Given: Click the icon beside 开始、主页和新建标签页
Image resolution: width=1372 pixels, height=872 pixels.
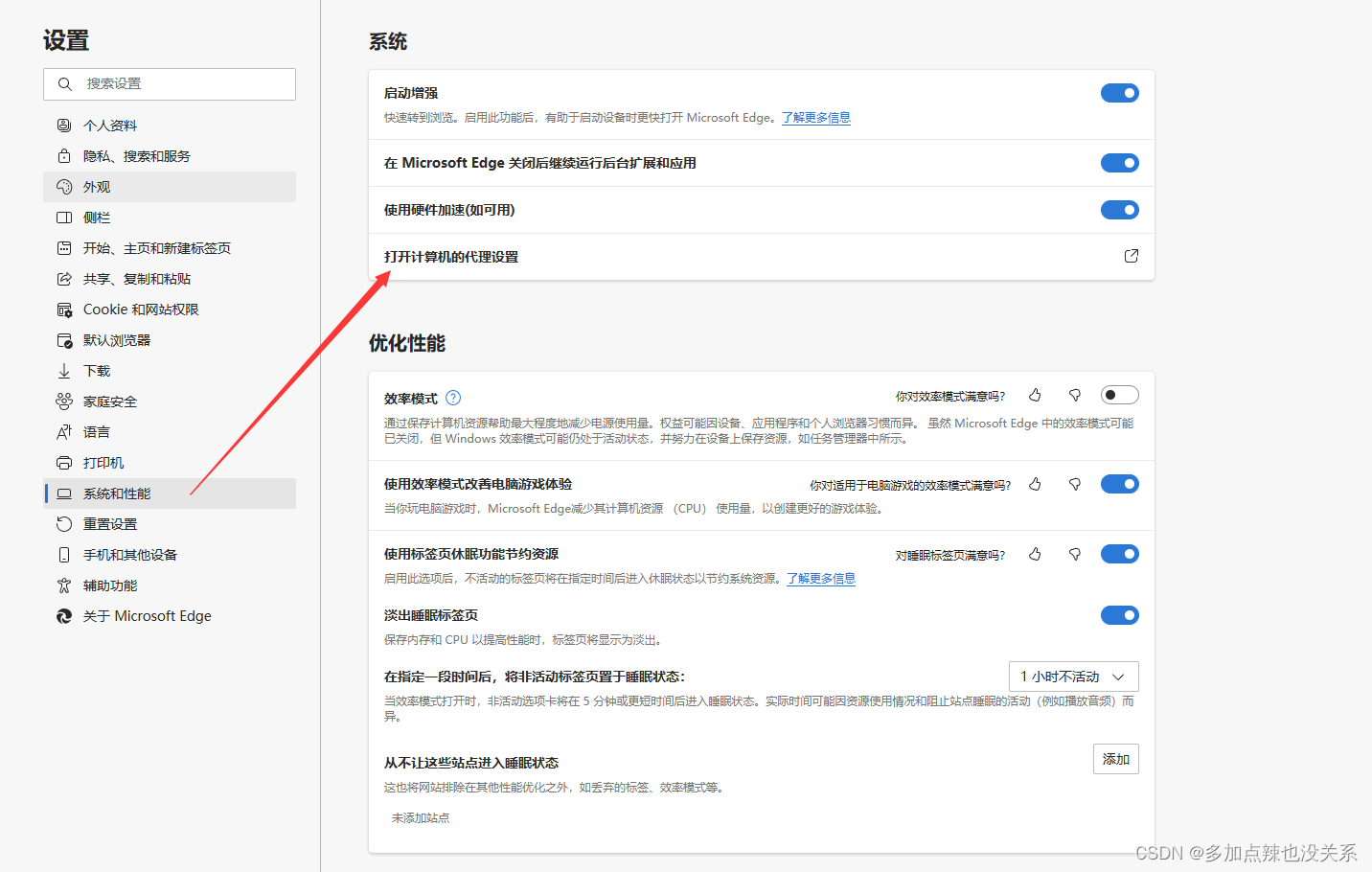Looking at the screenshot, I should pos(64,248).
